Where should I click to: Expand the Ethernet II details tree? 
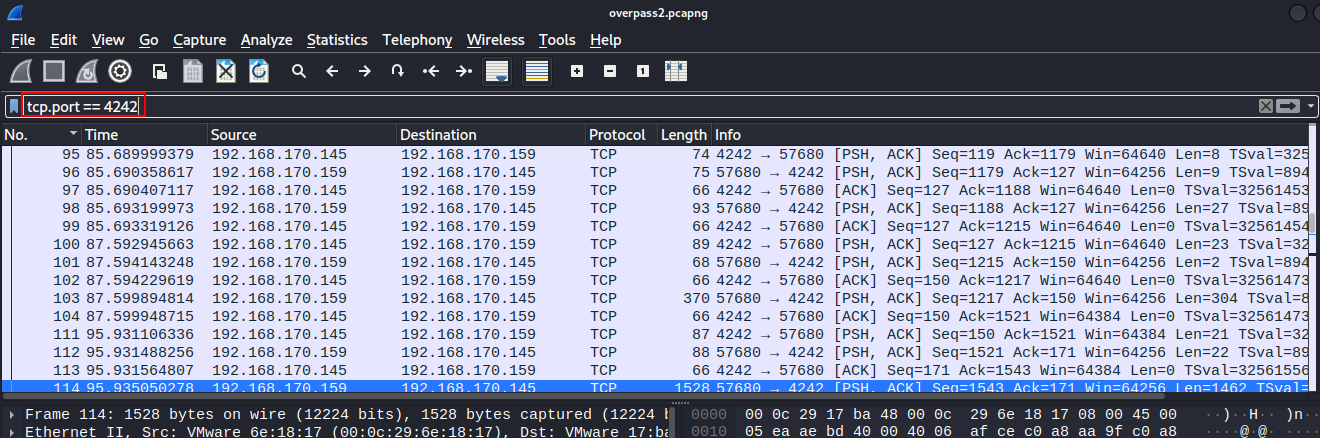pos(12,431)
